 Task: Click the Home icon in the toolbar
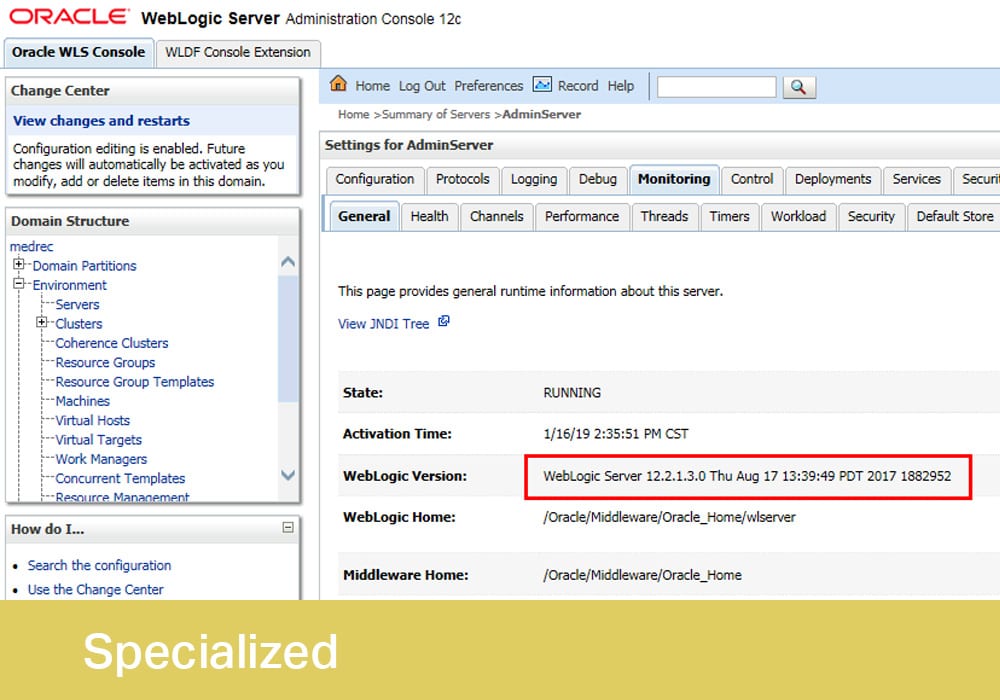pos(338,86)
